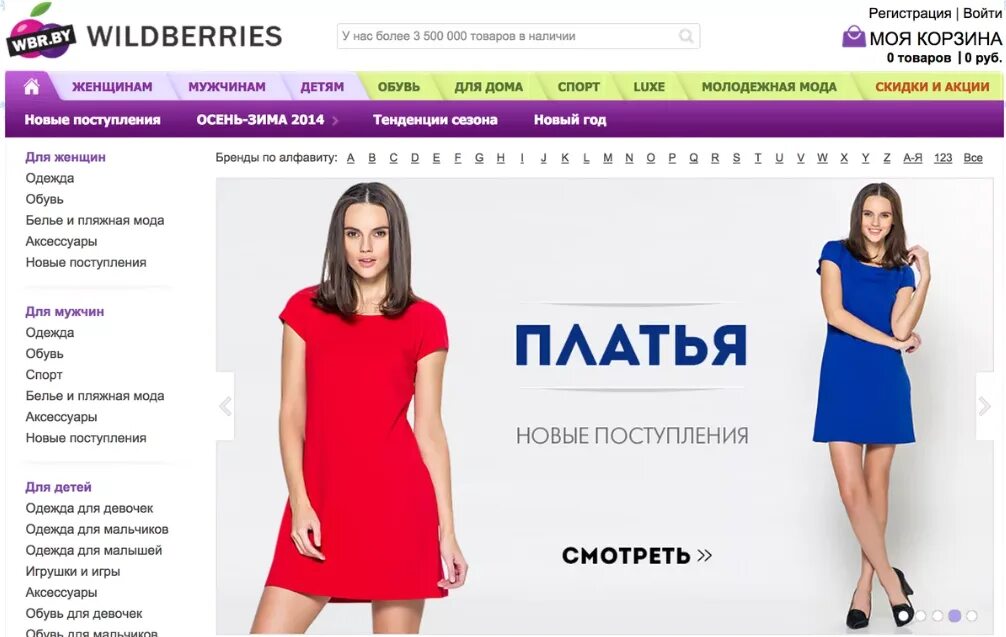Image resolution: width=1006 pixels, height=637 pixels.
Task: Click the Регистрация link
Action: tap(909, 13)
